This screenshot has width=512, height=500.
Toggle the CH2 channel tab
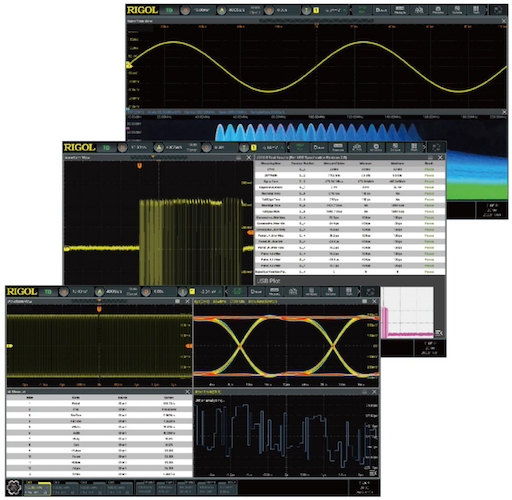[x=64, y=488]
